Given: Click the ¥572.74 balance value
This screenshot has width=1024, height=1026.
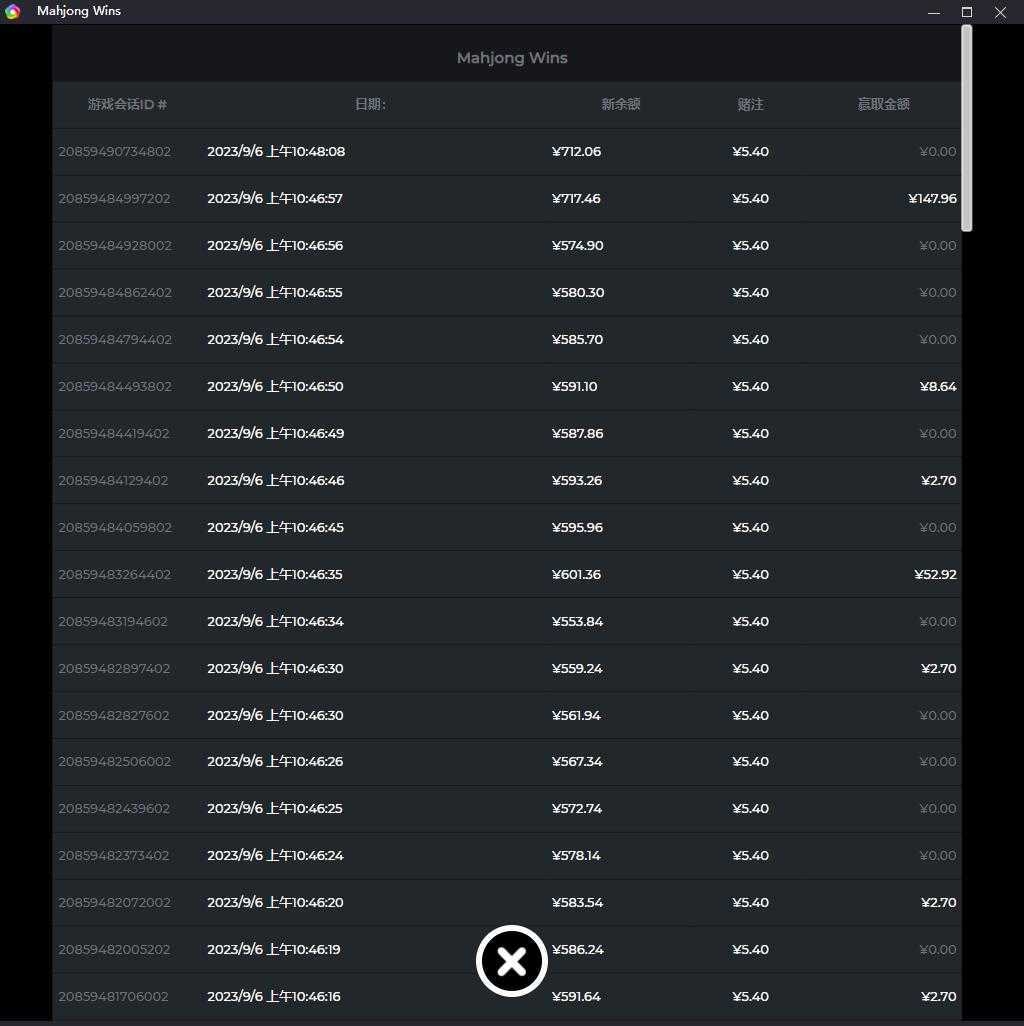Looking at the screenshot, I should pos(576,809).
